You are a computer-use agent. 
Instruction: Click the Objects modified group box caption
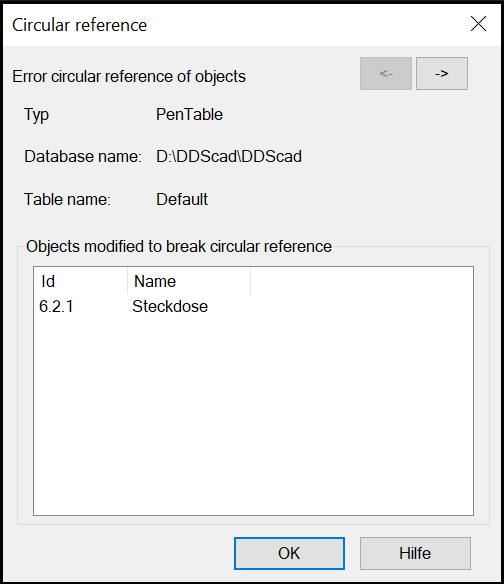tap(179, 247)
